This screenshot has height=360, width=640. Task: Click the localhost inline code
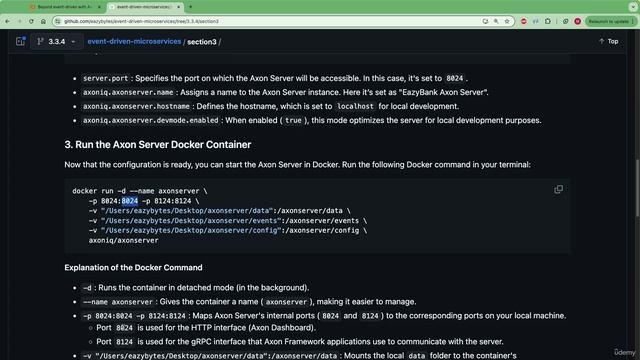click(x=355, y=106)
